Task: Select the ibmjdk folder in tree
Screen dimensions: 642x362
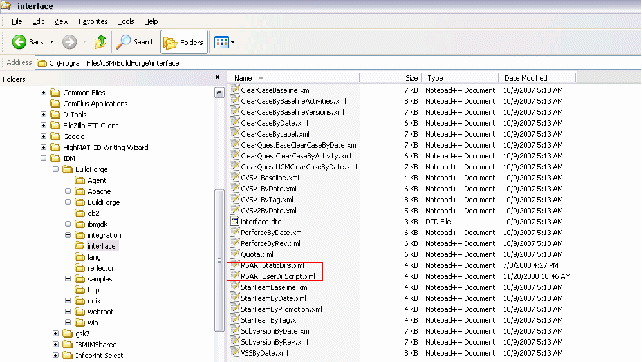Action: click(x=92, y=224)
